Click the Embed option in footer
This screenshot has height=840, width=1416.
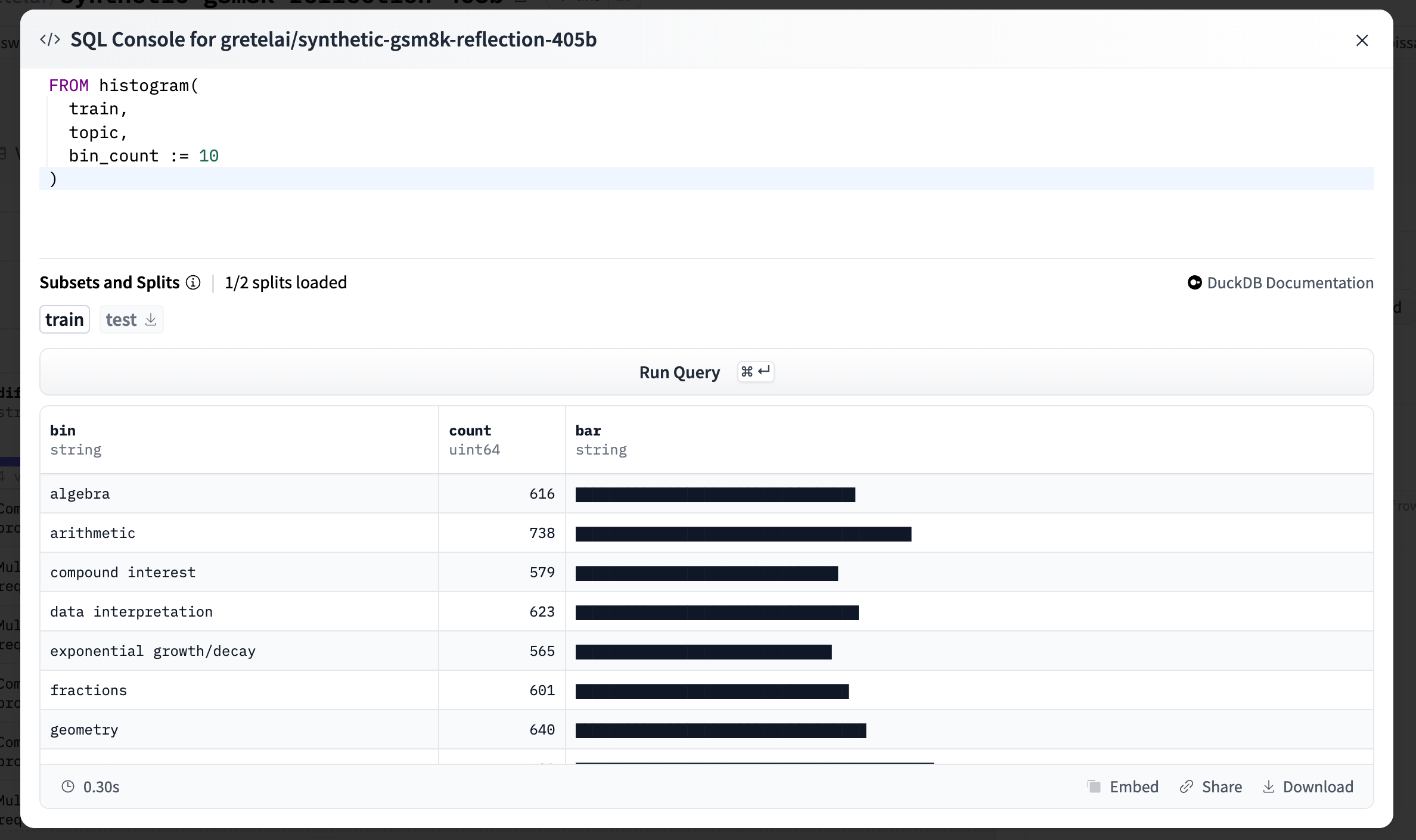tap(1134, 786)
